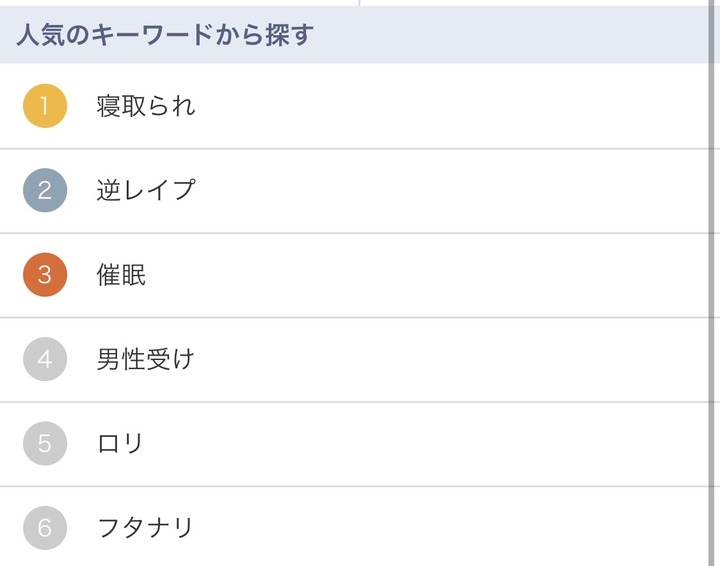This screenshot has width=720, height=566.
Task: Click empty space in the fourth-ranked row
Action: [x=450, y=359]
